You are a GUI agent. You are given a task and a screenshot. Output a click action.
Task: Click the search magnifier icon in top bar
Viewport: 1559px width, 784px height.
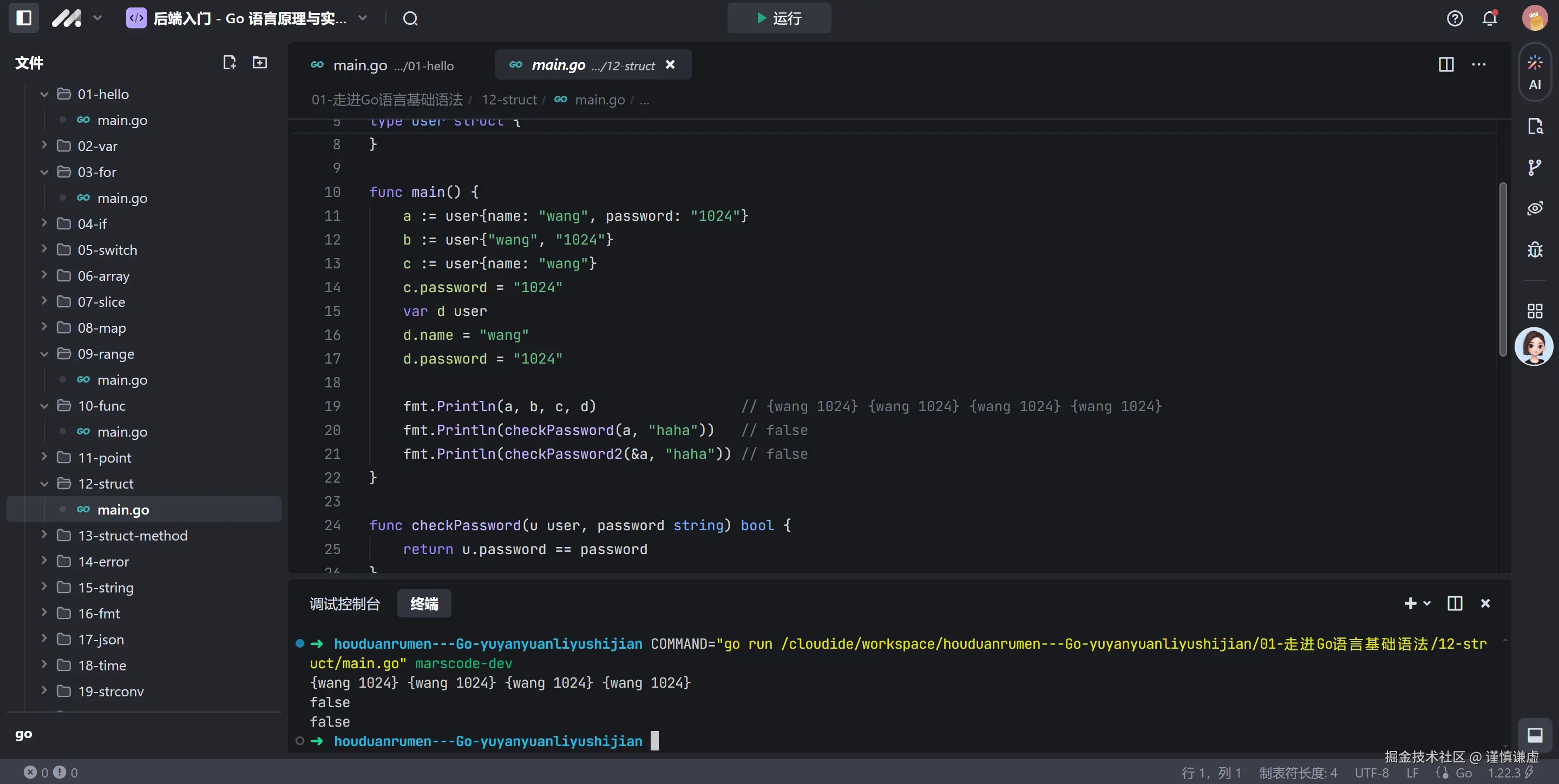coord(410,18)
